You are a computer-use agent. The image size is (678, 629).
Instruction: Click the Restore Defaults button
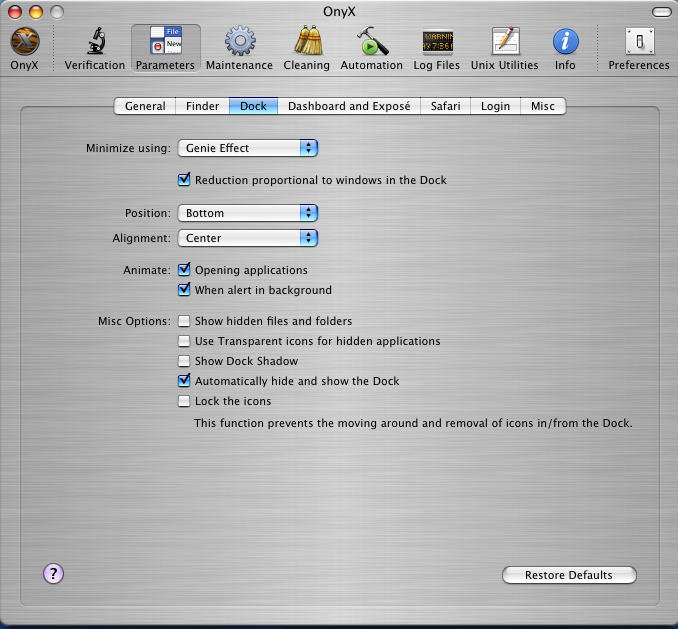point(569,575)
